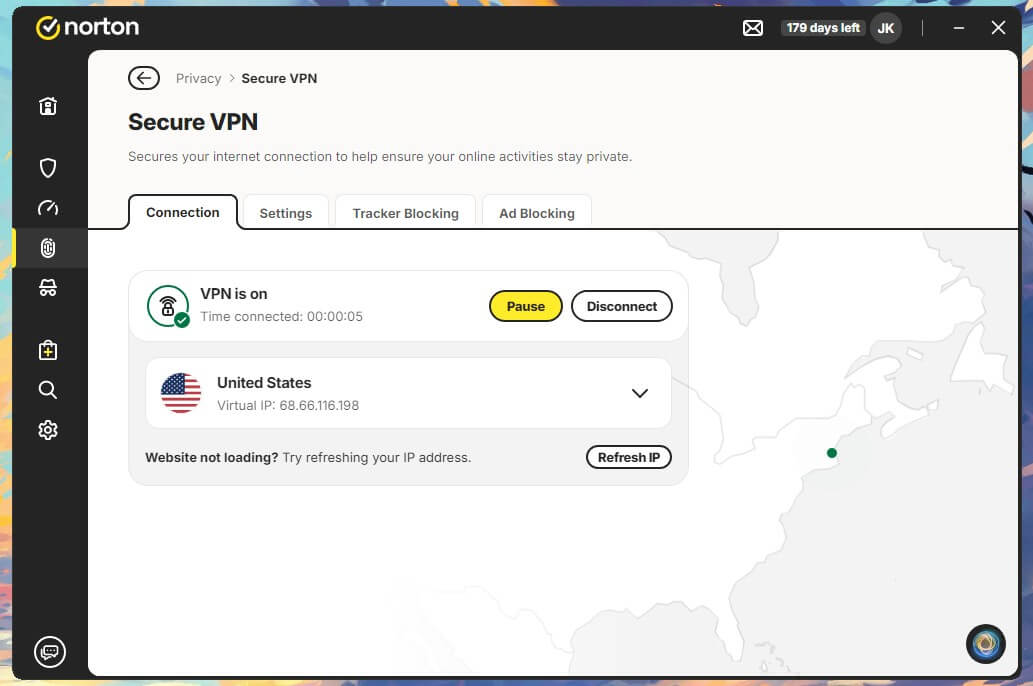Open the Norton home dashboard icon
Image resolution: width=1033 pixels, height=686 pixels.
coord(47,106)
